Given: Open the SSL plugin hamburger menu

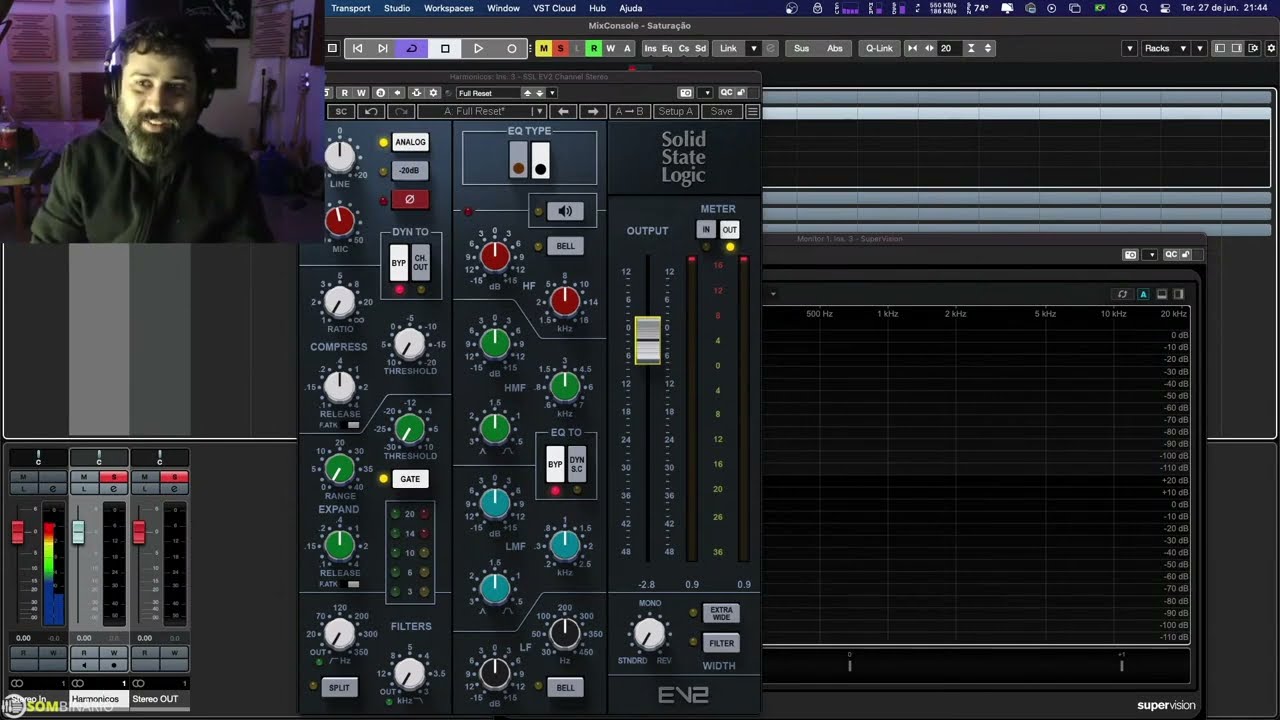Looking at the screenshot, I should [x=753, y=111].
